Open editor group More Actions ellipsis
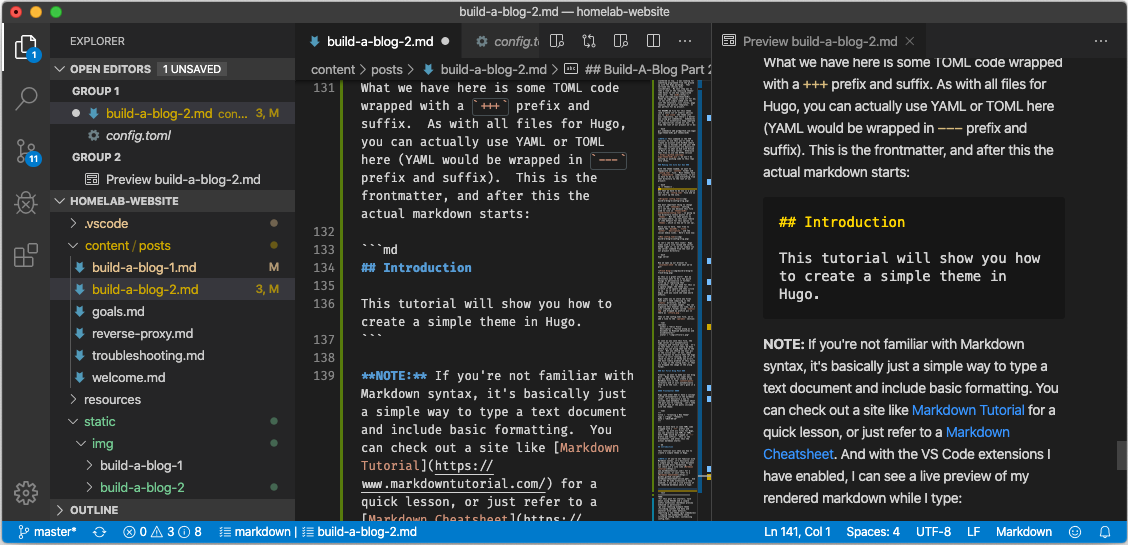 click(685, 41)
